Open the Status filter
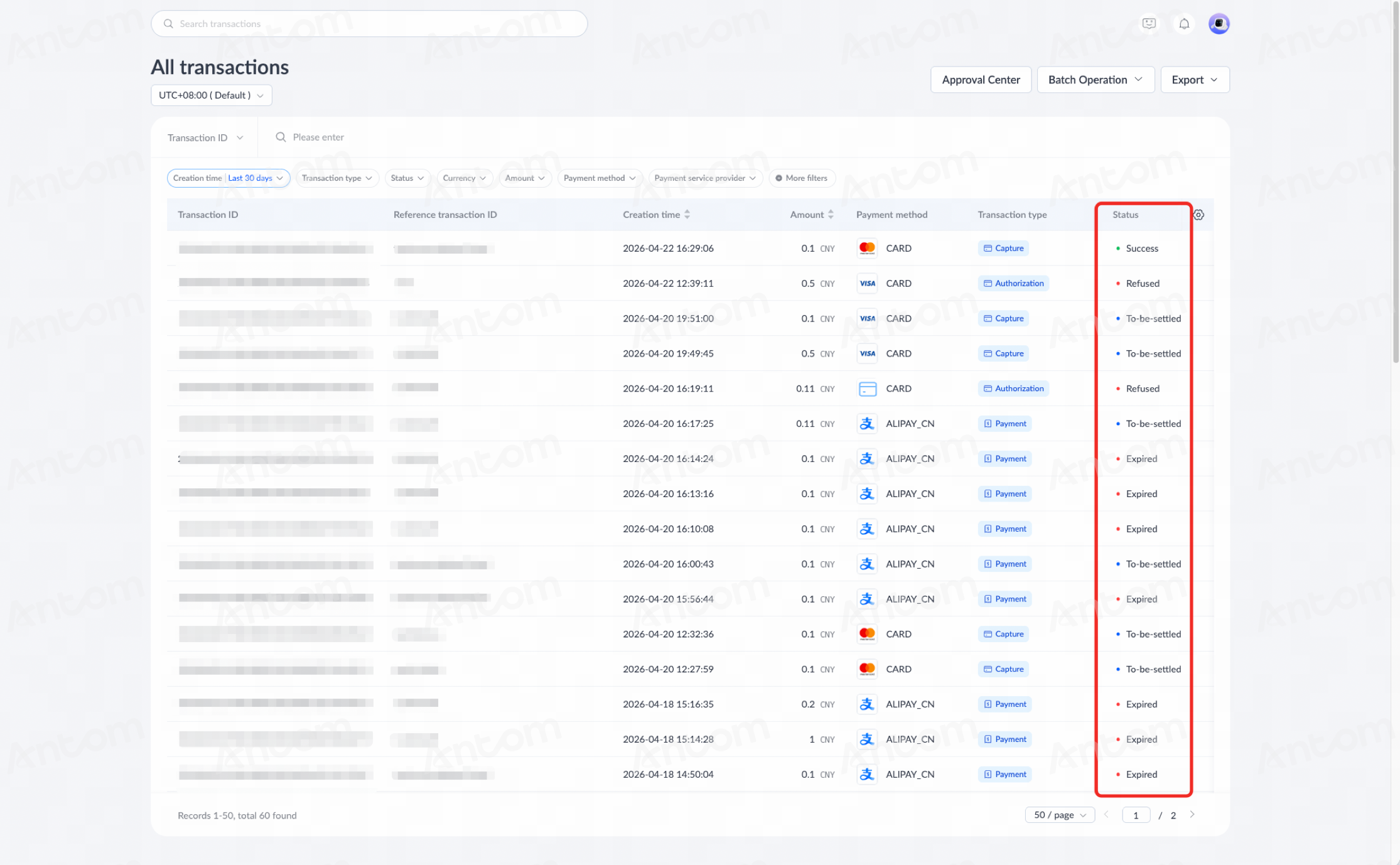This screenshot has height=865, width=1400. [407, 178]
